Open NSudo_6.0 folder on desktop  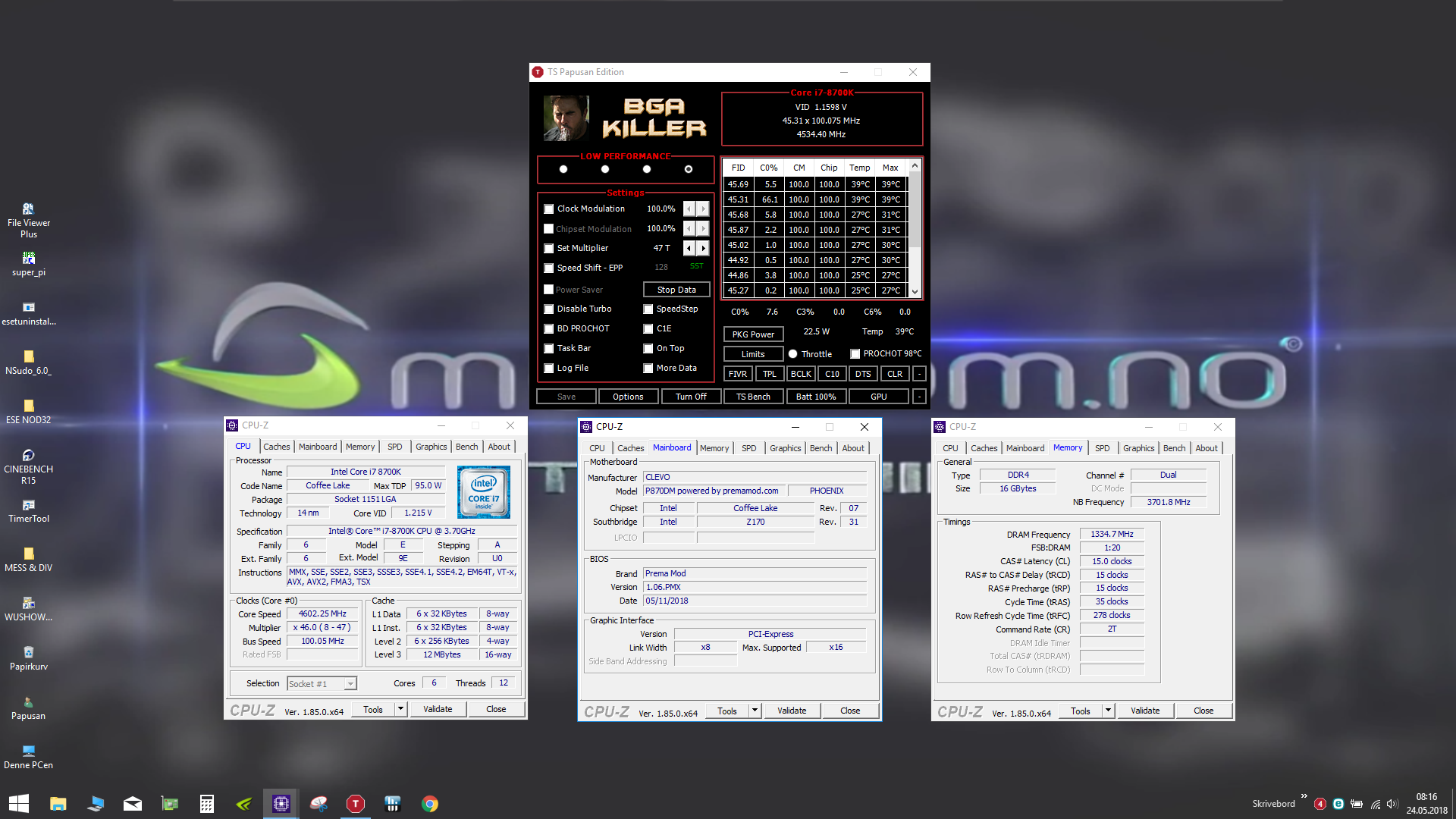pos(28,362)
